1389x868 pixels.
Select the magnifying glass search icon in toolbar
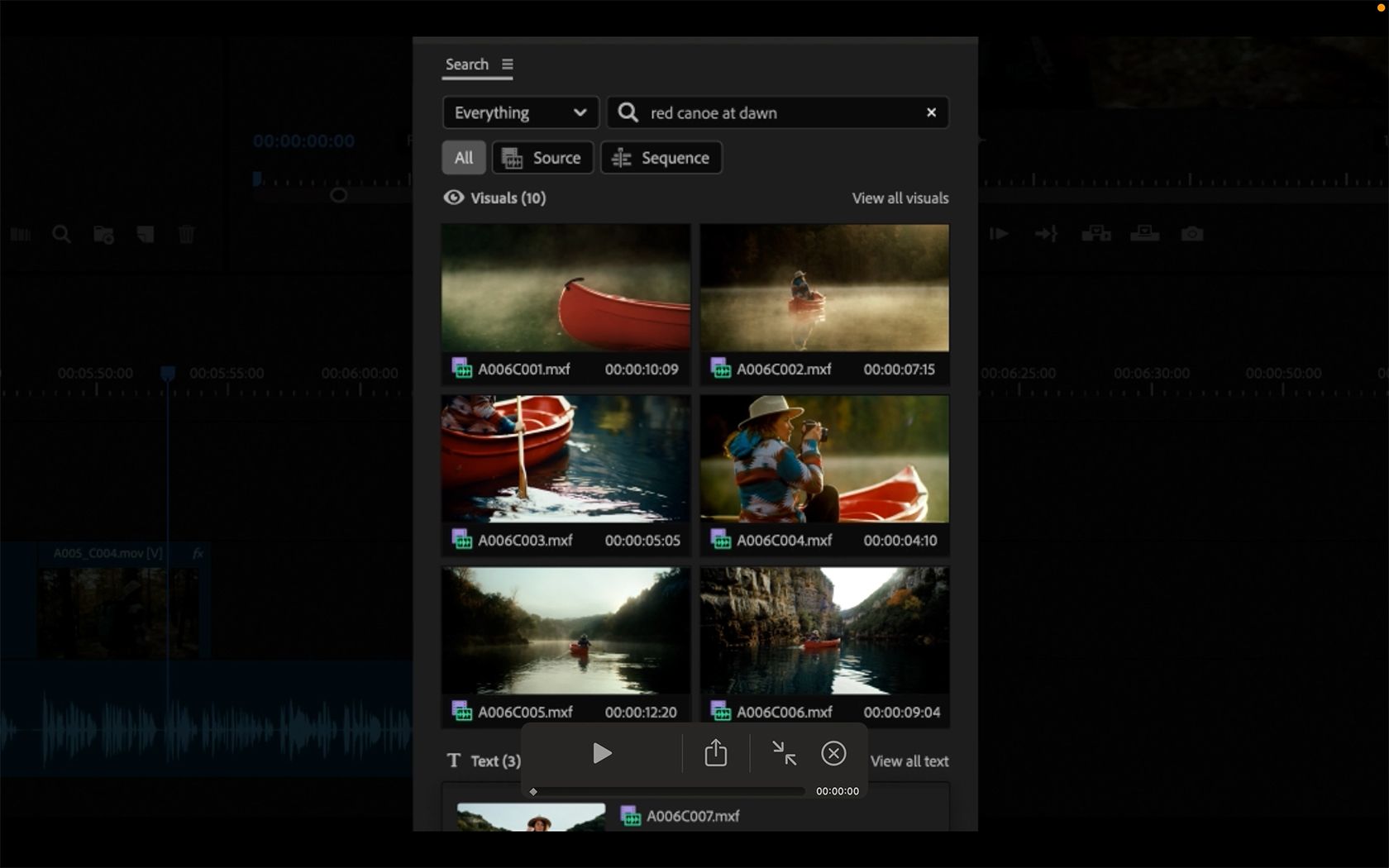(61, 234)
